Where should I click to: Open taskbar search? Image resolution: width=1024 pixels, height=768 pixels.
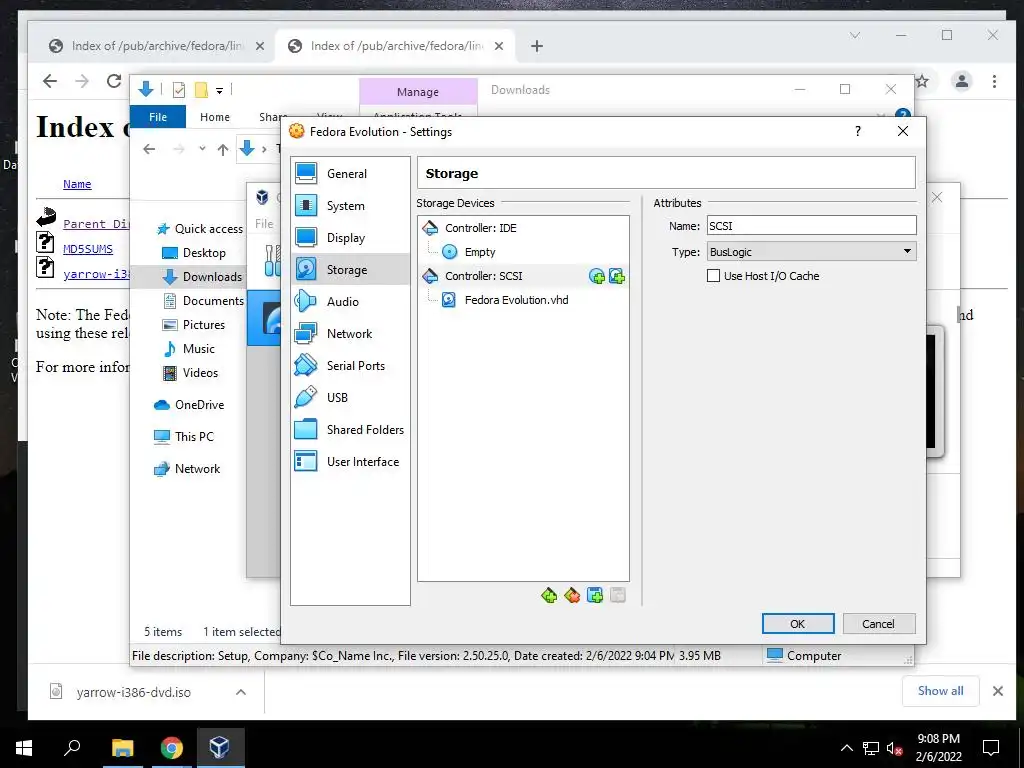tap(72, 747)
